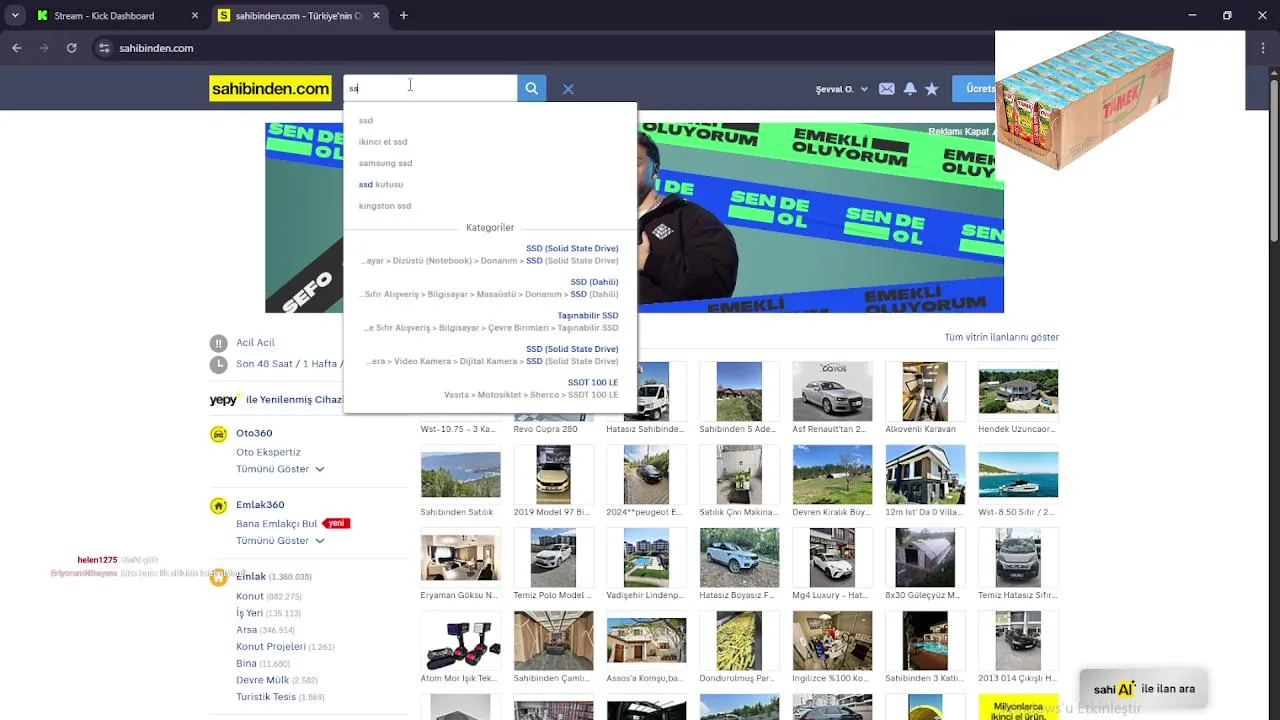Click the Reklamı Kapat ad label
This screenshot has height=720, width=1280.
point(960,132)
